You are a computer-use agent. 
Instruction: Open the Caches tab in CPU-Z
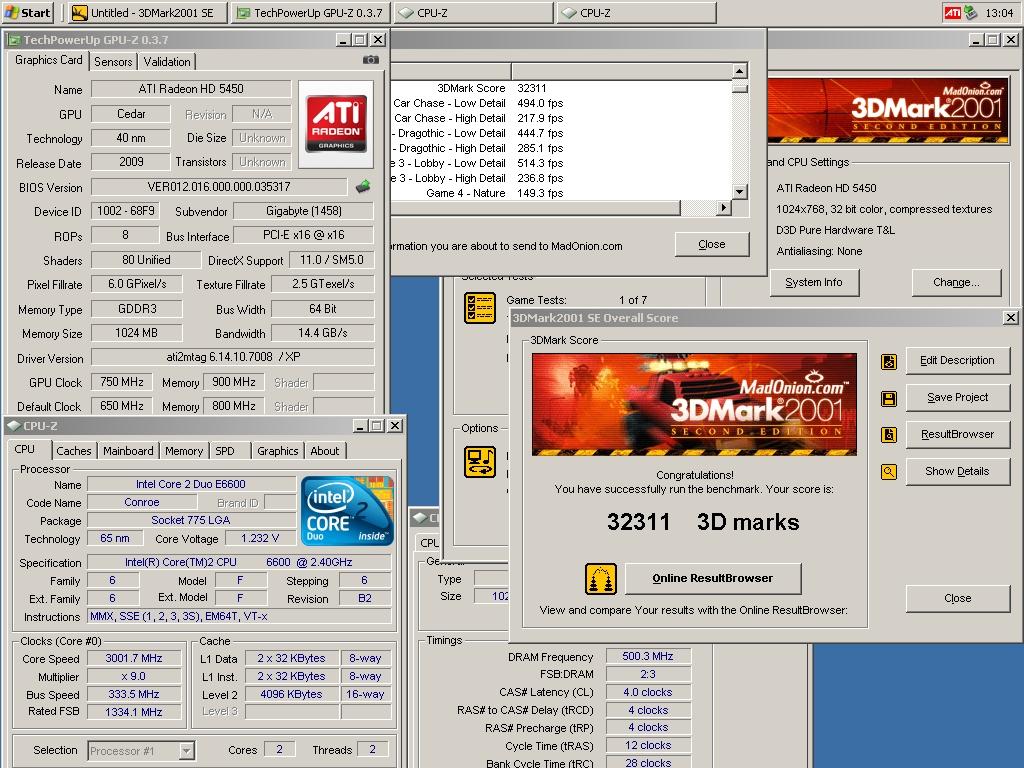click(74, 451)
